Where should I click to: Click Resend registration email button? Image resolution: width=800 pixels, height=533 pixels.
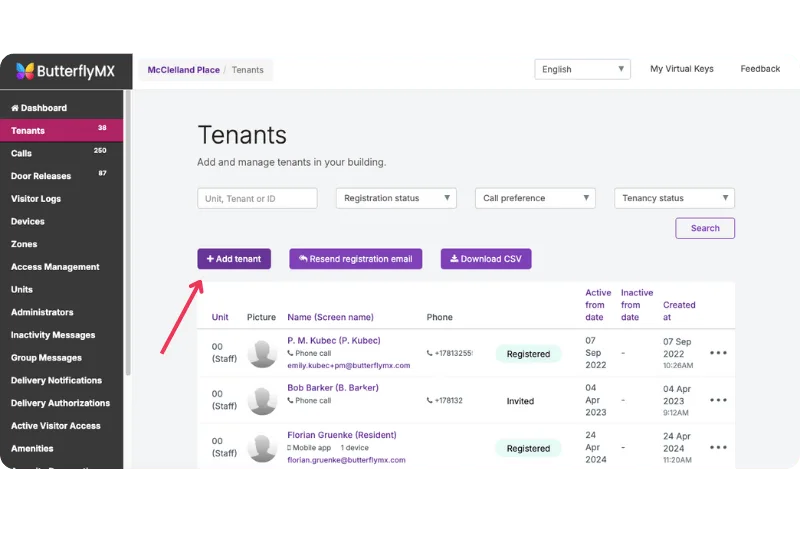tap(356, 259)
